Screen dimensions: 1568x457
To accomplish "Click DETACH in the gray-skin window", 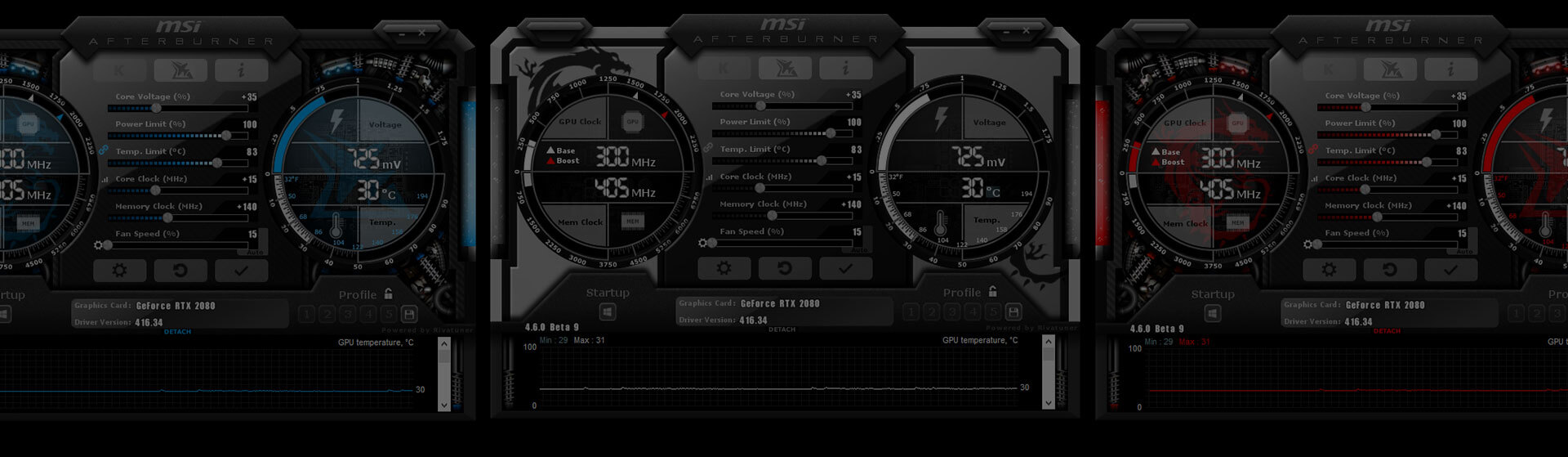I will [782, 329].
